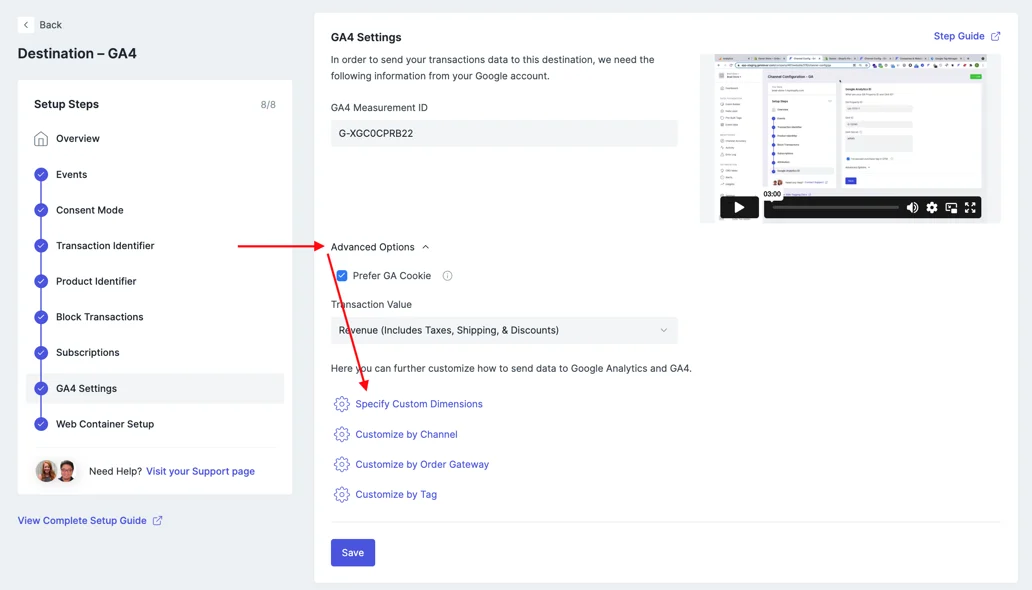Open the Transaction Identifier step
Image resolution: width=1032 pixels, height=590 pixels.
(x=105, y=246)
